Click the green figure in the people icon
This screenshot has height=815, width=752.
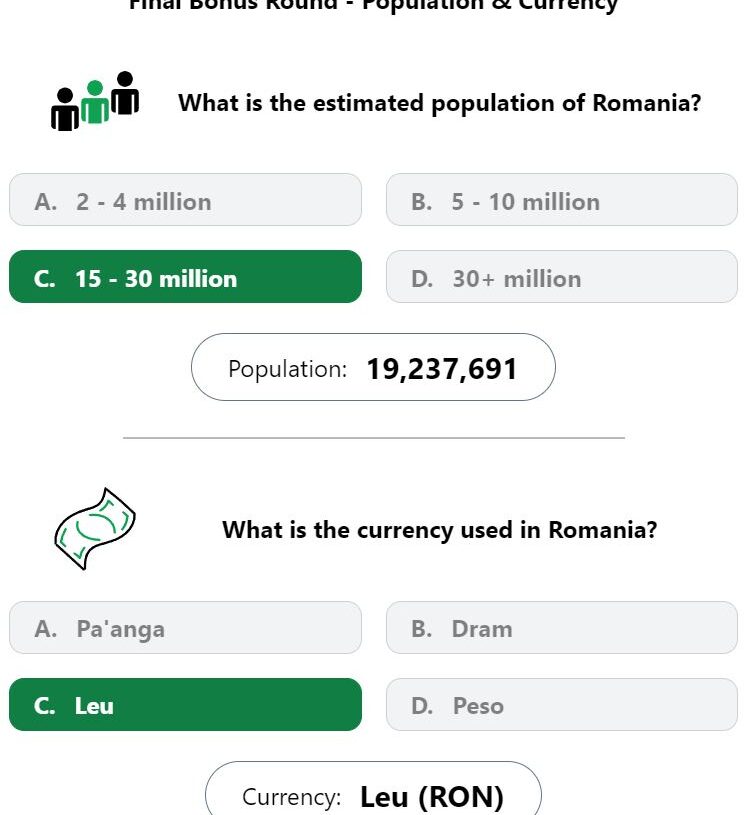point(95,102)
